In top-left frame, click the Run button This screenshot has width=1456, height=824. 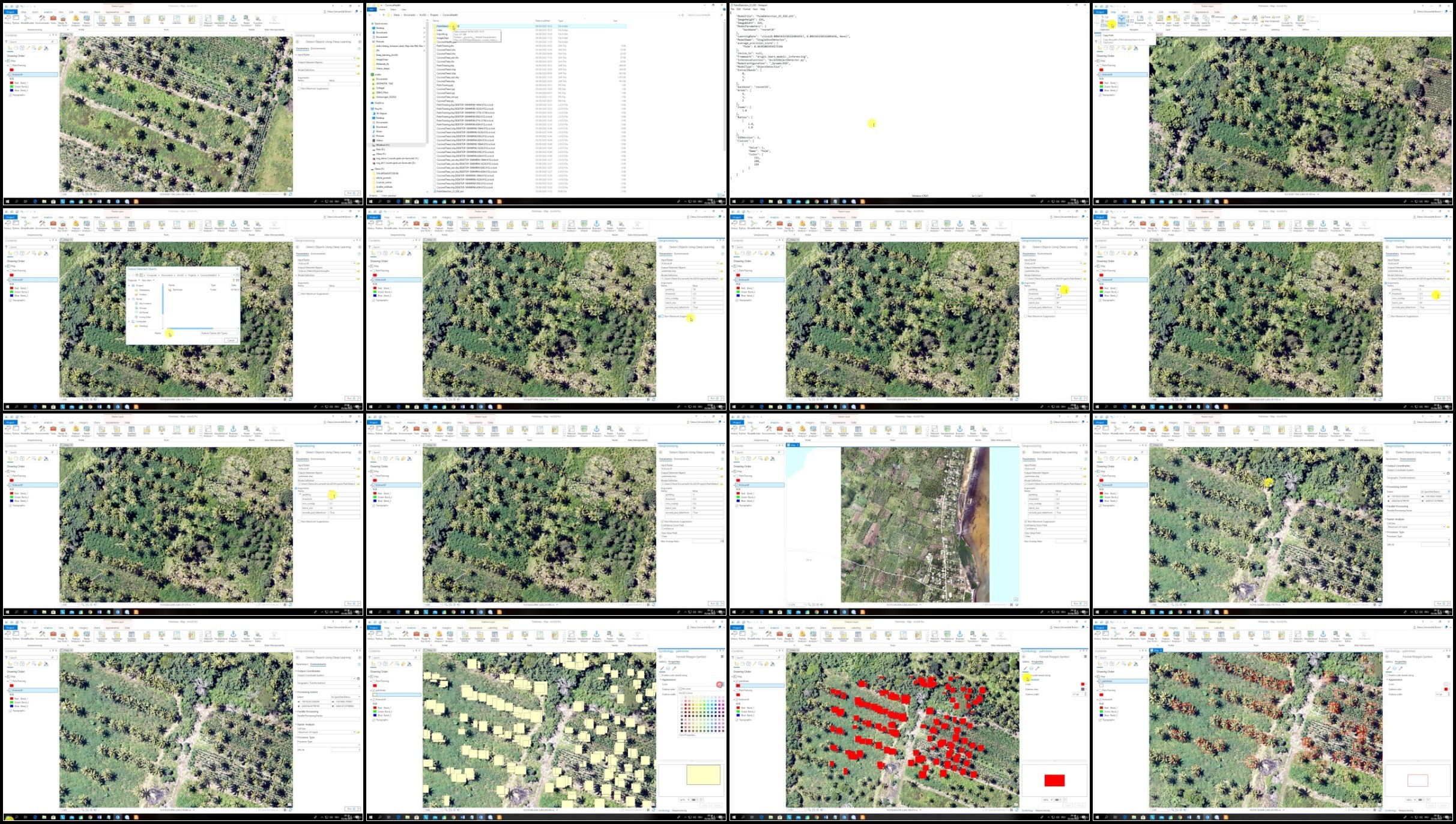(x=350, y=193)
